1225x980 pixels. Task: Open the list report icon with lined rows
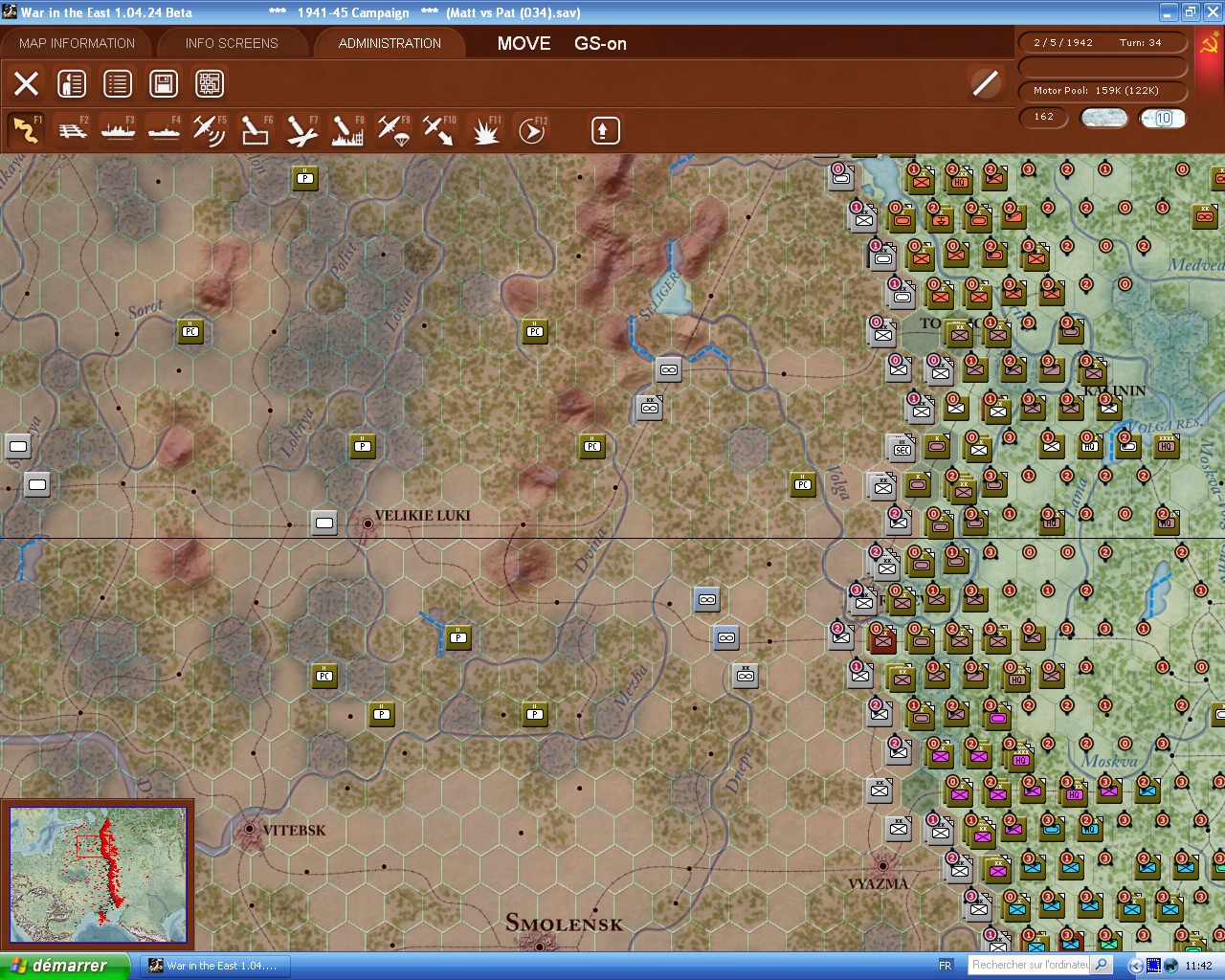[x=118, y=83]
